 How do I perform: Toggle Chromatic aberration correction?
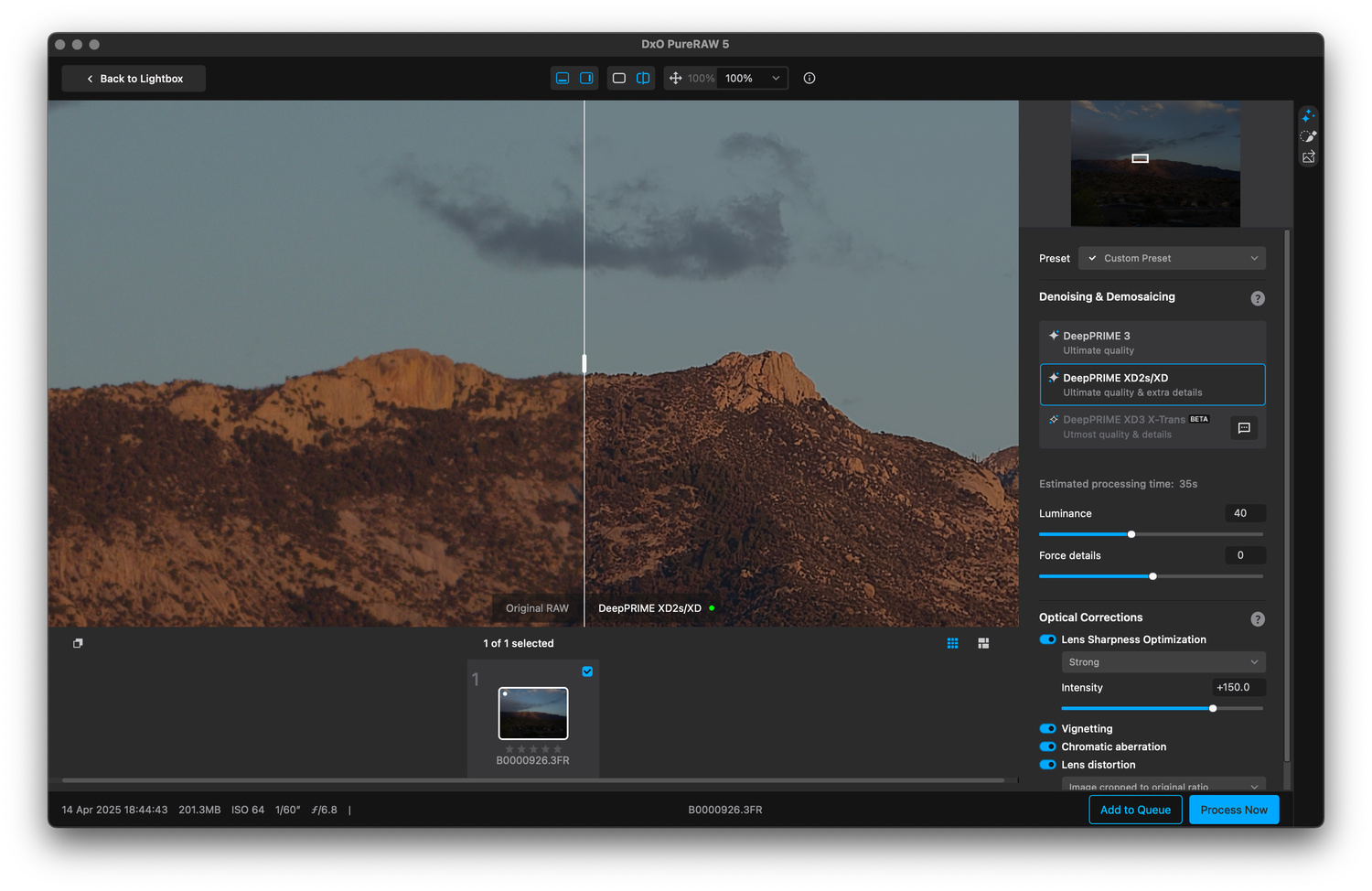pos(1048,746)
